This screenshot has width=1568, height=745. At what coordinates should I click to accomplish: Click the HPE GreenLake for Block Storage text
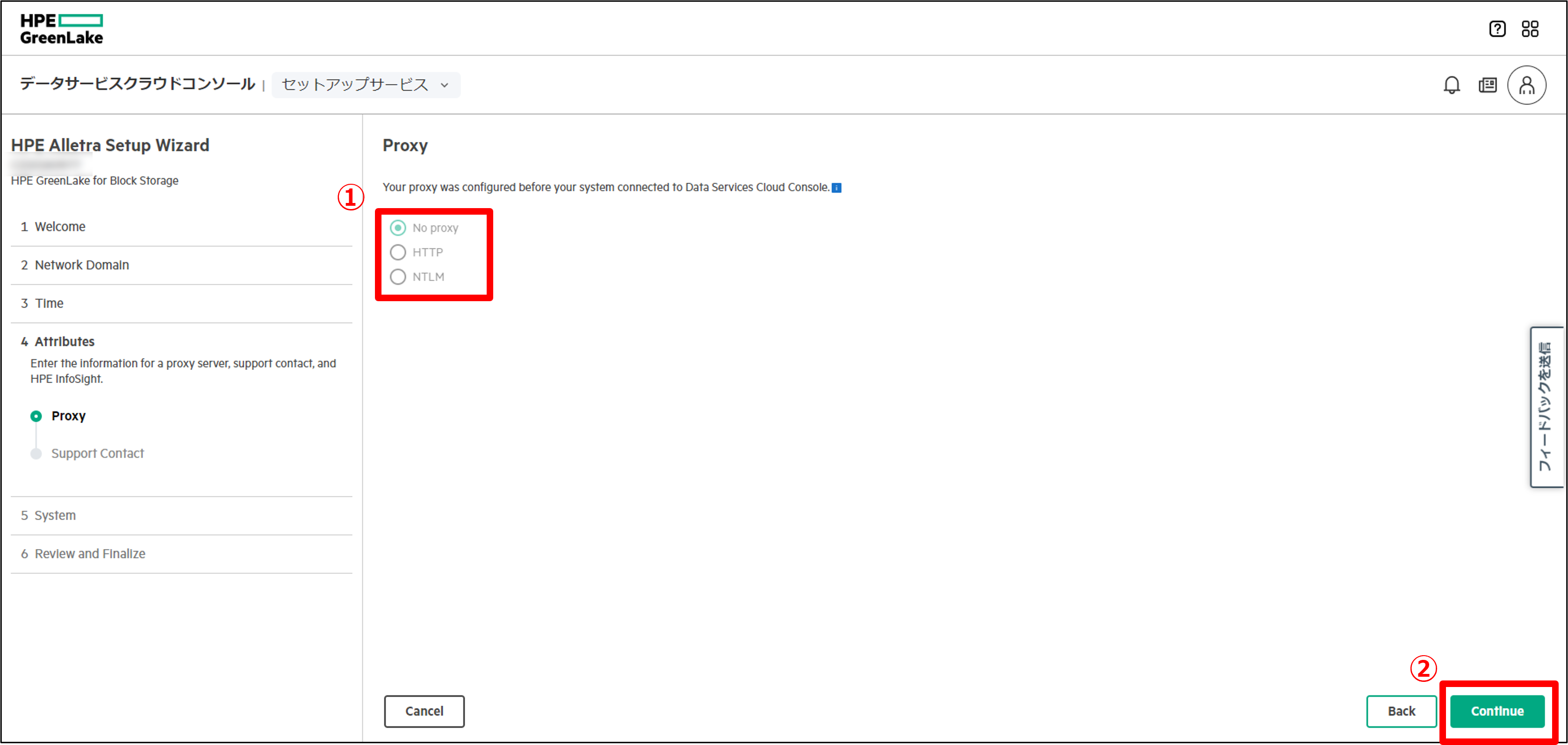coord(94,181)
